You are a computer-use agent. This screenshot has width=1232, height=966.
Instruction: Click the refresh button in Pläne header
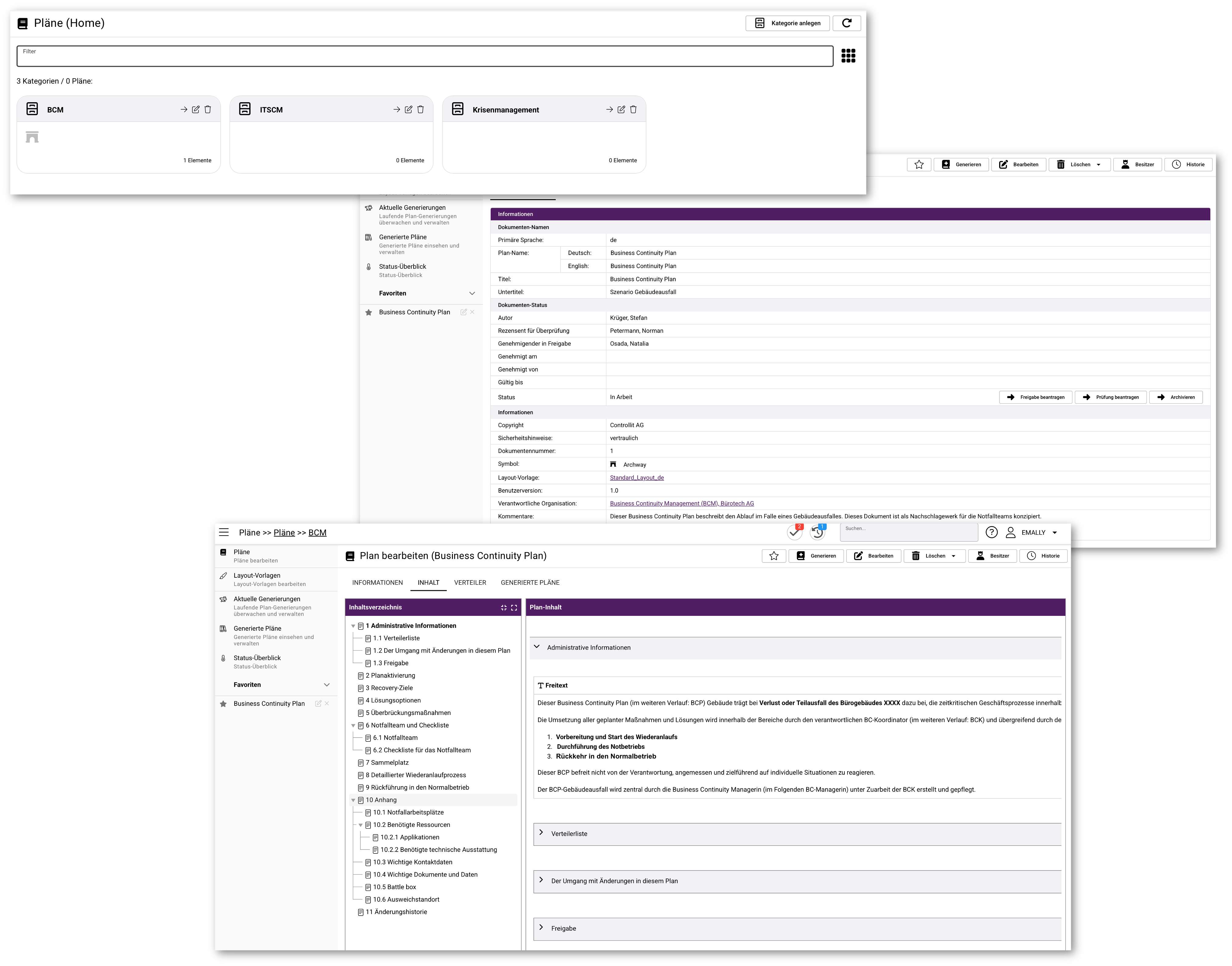pyautogui.click(x=847, y=23)
